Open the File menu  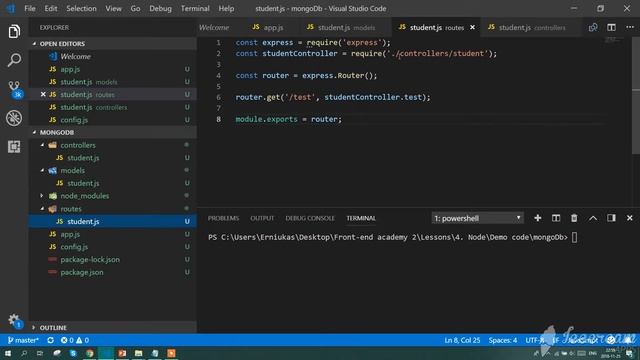pyautogui.click(x=30, y=8)
